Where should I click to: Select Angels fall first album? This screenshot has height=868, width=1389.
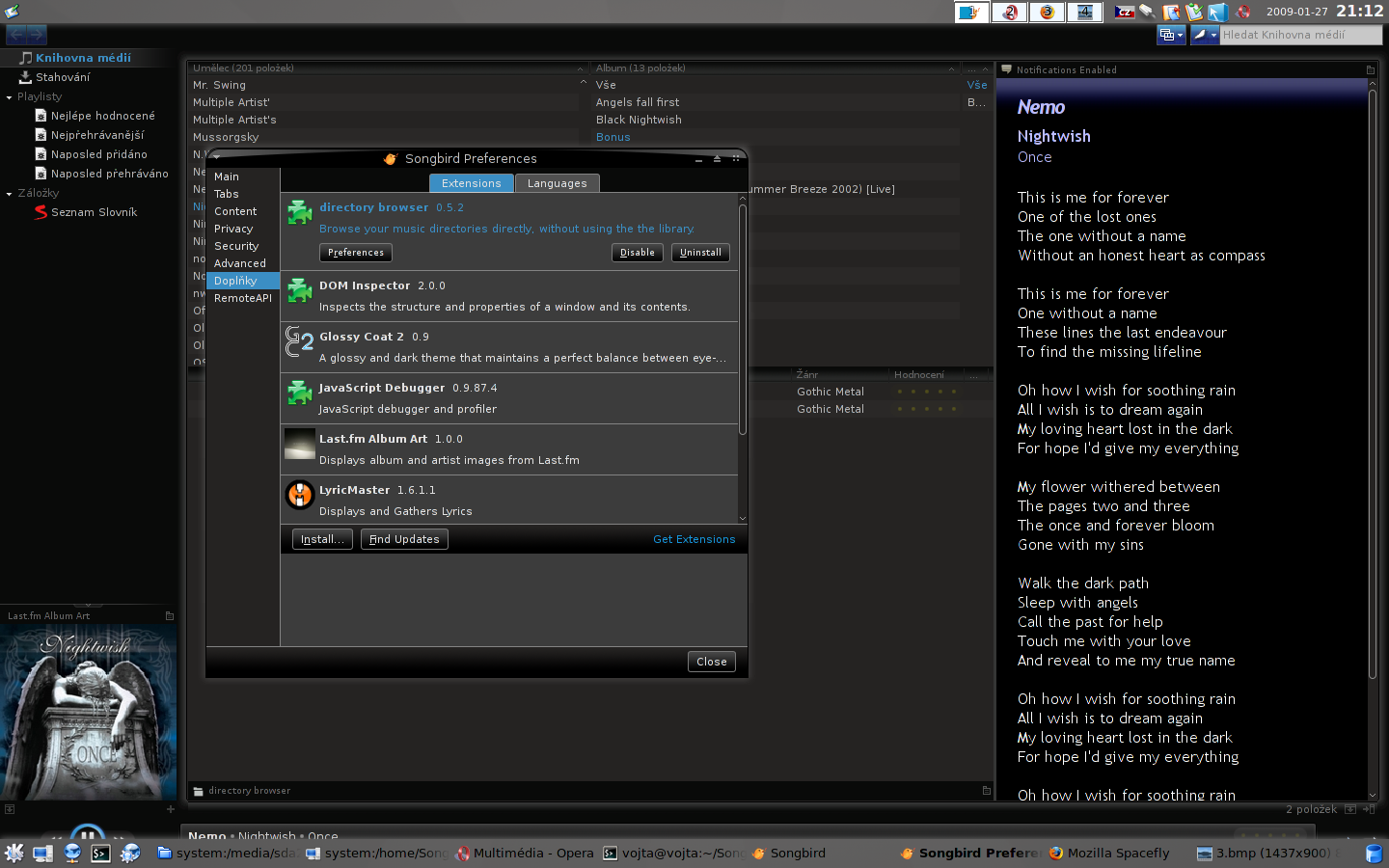[x=777, y=102]
